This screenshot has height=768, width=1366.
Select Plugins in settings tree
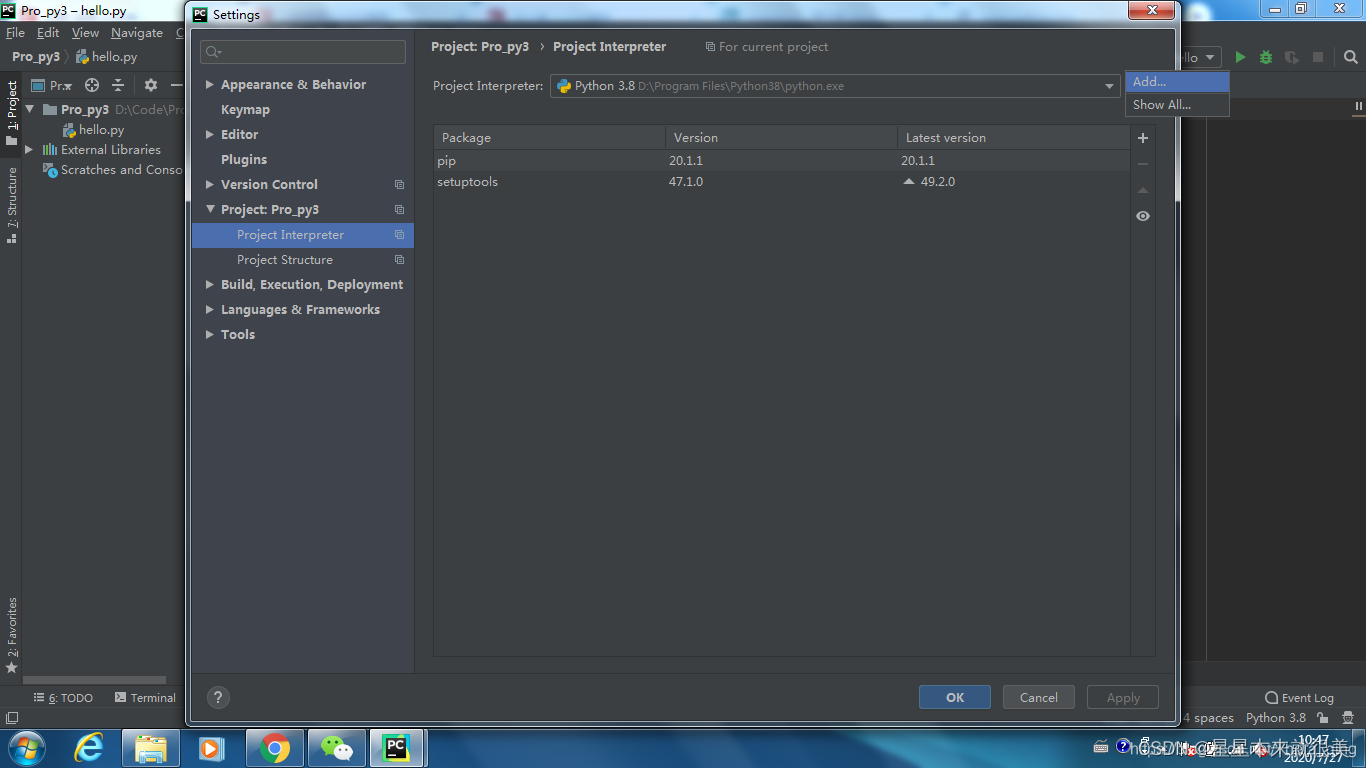click(244, 160)
